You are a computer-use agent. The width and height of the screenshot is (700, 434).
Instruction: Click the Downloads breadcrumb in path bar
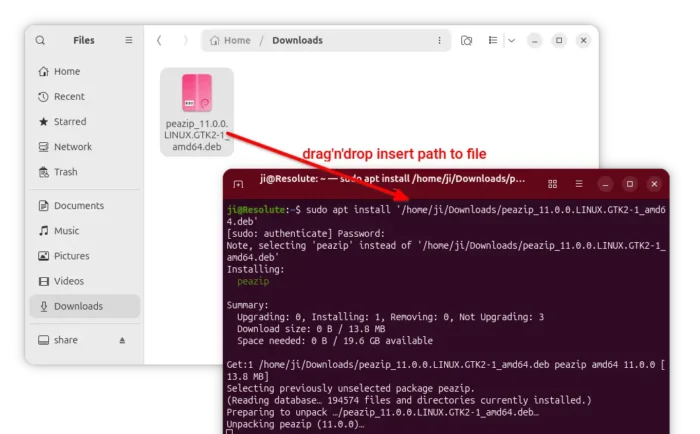click(297, 41)
